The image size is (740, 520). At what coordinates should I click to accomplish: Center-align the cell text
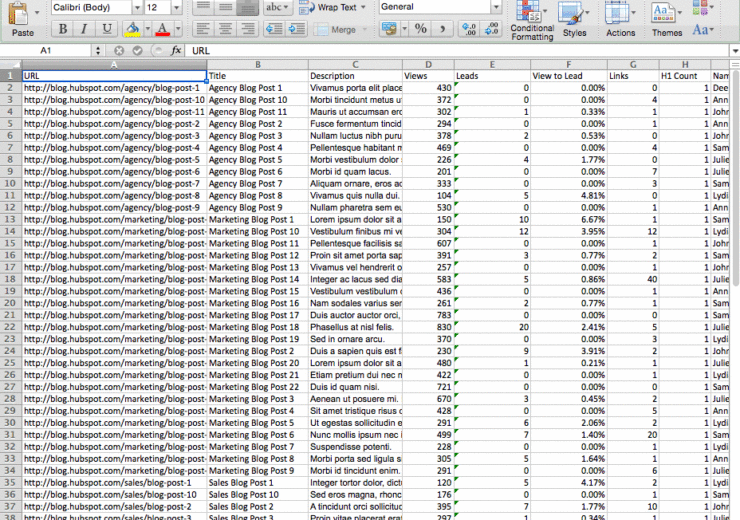pos(226,29)
